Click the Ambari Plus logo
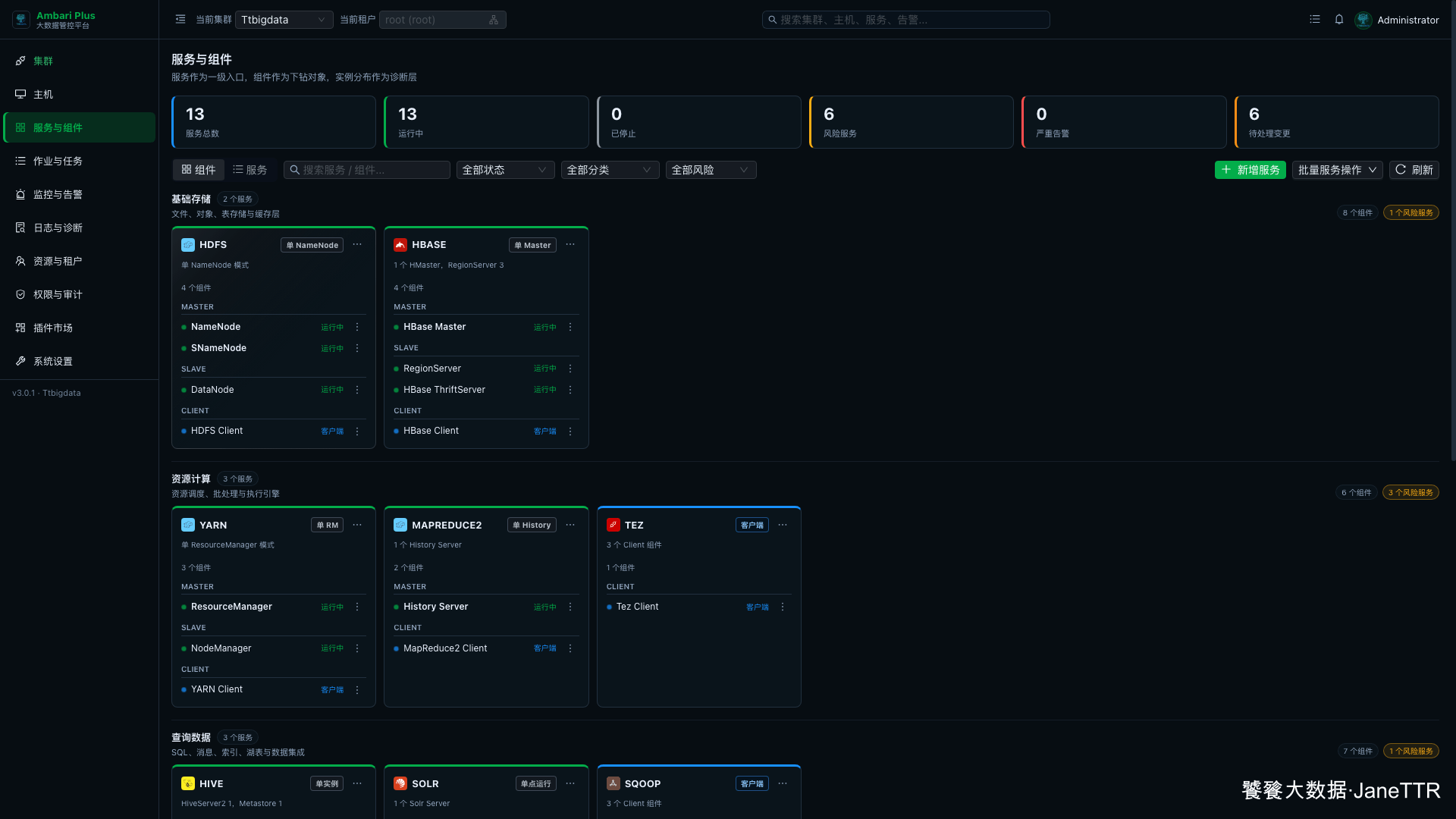Viewport: 1456px width, 819px height. [x=21, y=20]
